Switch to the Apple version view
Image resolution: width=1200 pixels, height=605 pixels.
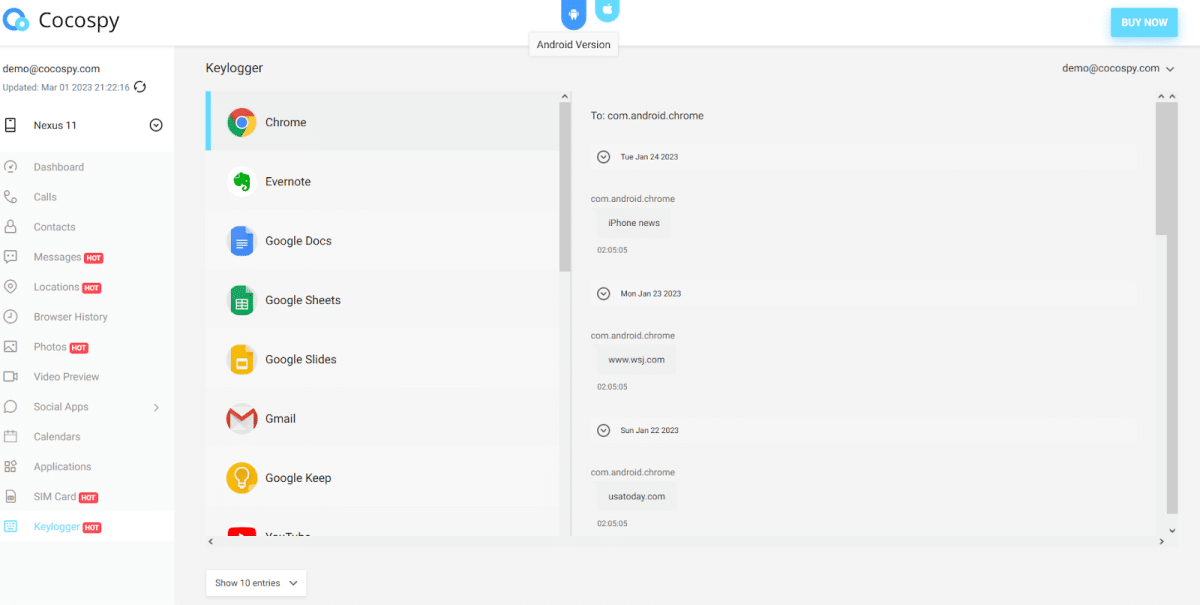pos(606,11)
